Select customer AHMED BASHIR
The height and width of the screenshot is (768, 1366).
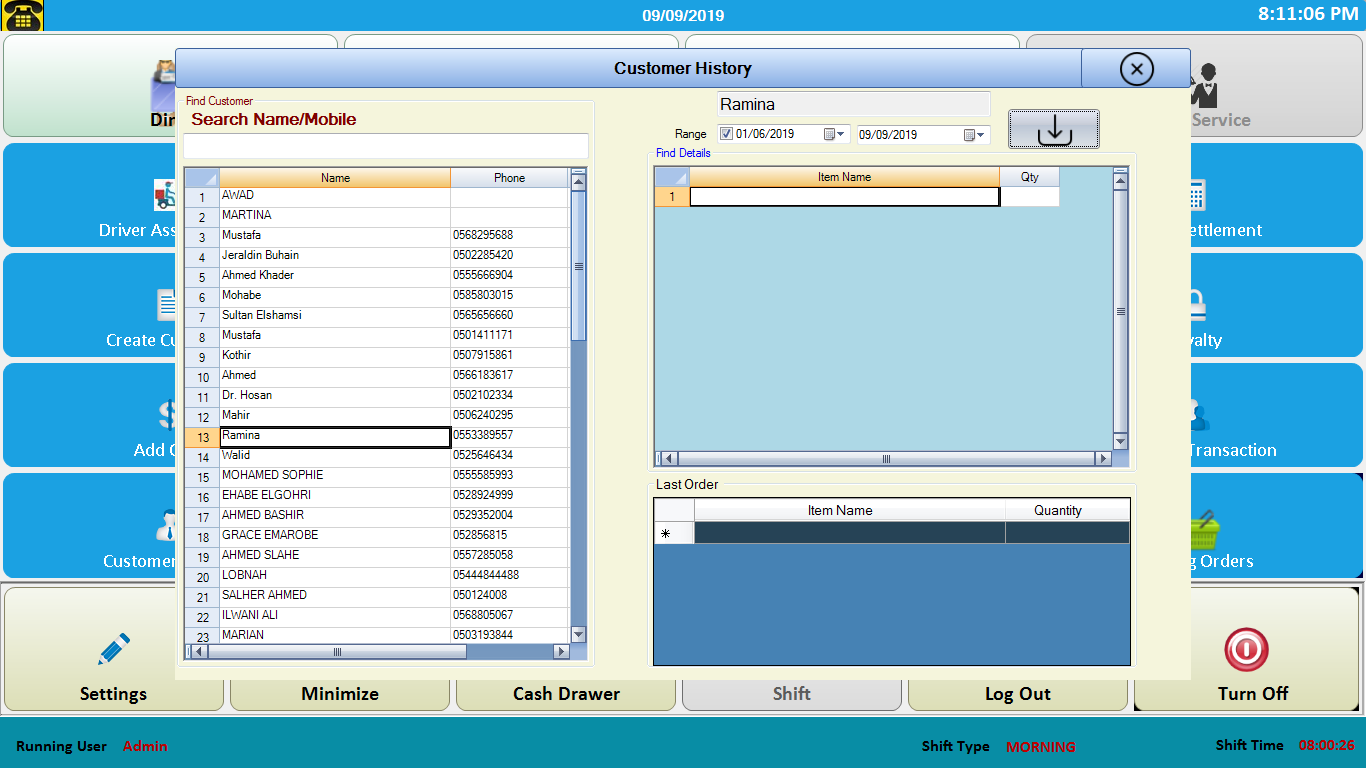click(x=335, y=517)
